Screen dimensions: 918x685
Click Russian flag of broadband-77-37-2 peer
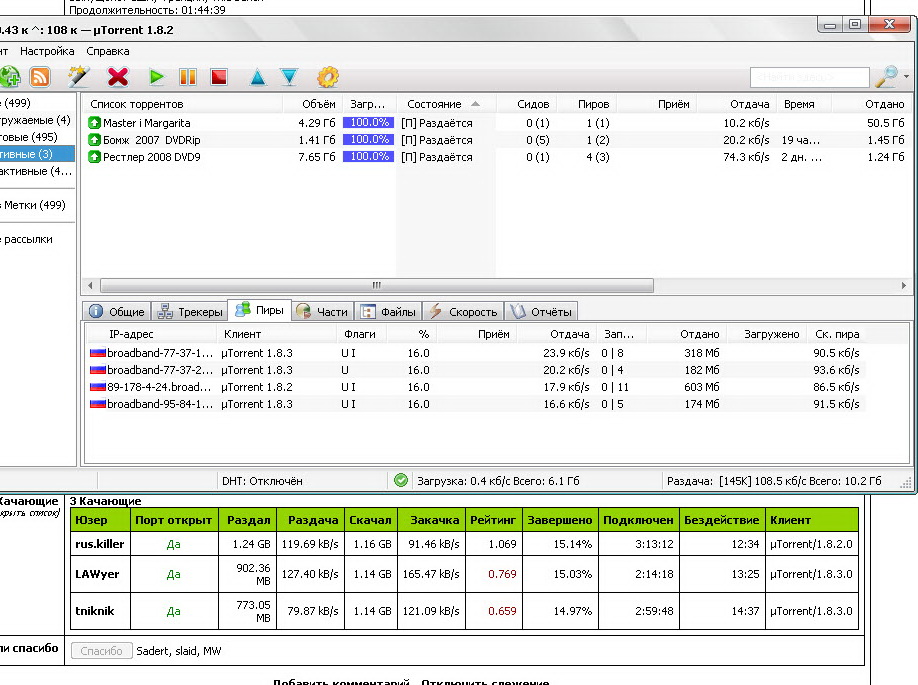tap(97, 370)
